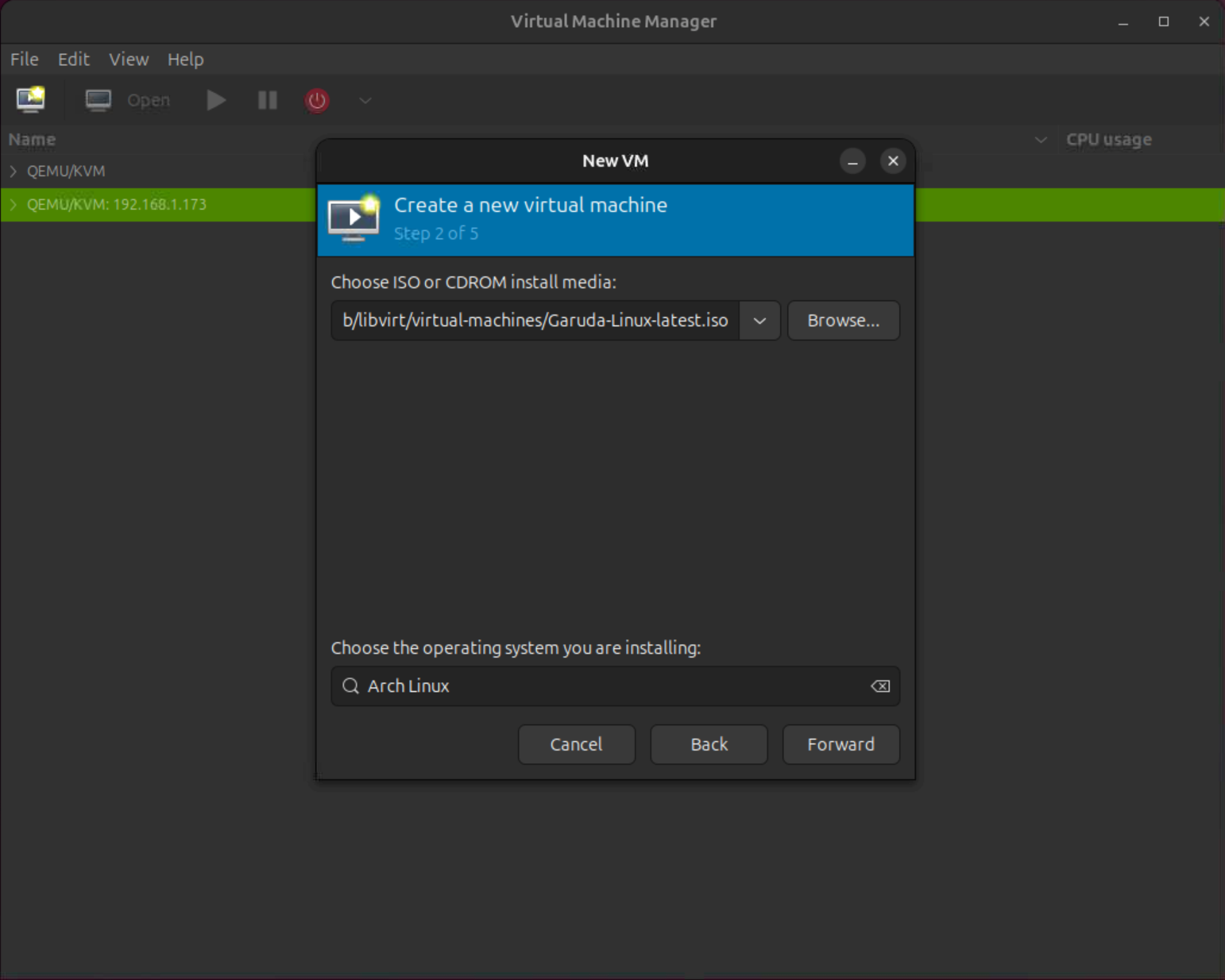The width and height of the screenshot is (1225, 980).
Task: Click inside the operating system search field
Action: pyautogui.click(x=556, y=686)
